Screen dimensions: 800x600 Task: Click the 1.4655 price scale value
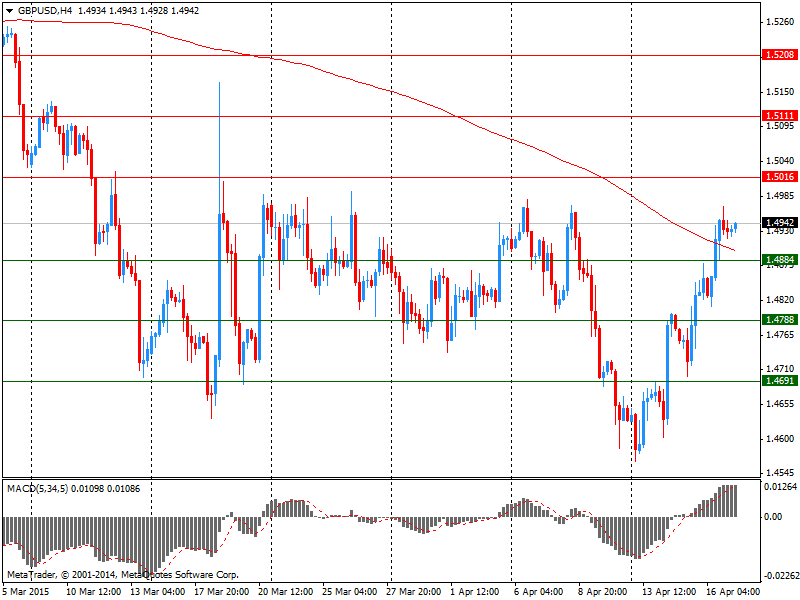780,404
